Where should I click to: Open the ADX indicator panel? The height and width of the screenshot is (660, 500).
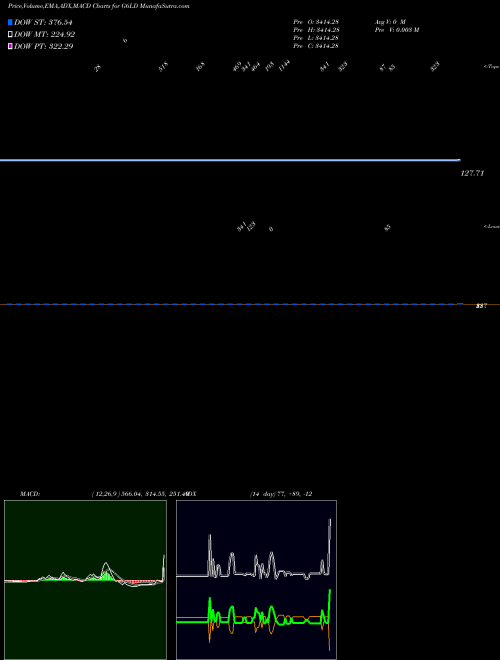coord(256,580)
